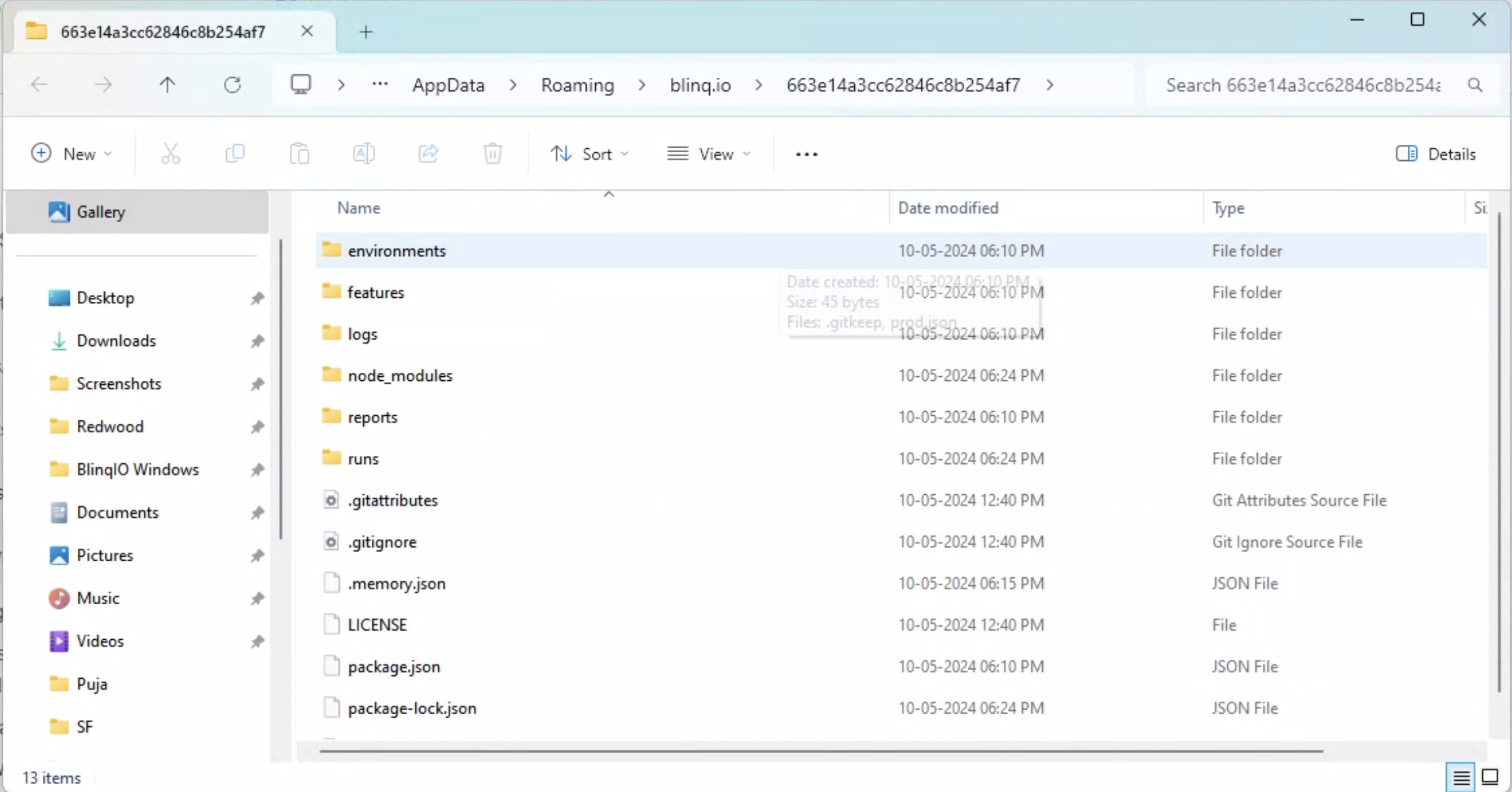This screenshot has width=1512, height=792.
Task: Open the Sort options dropdown
Action: pos(590,154)
